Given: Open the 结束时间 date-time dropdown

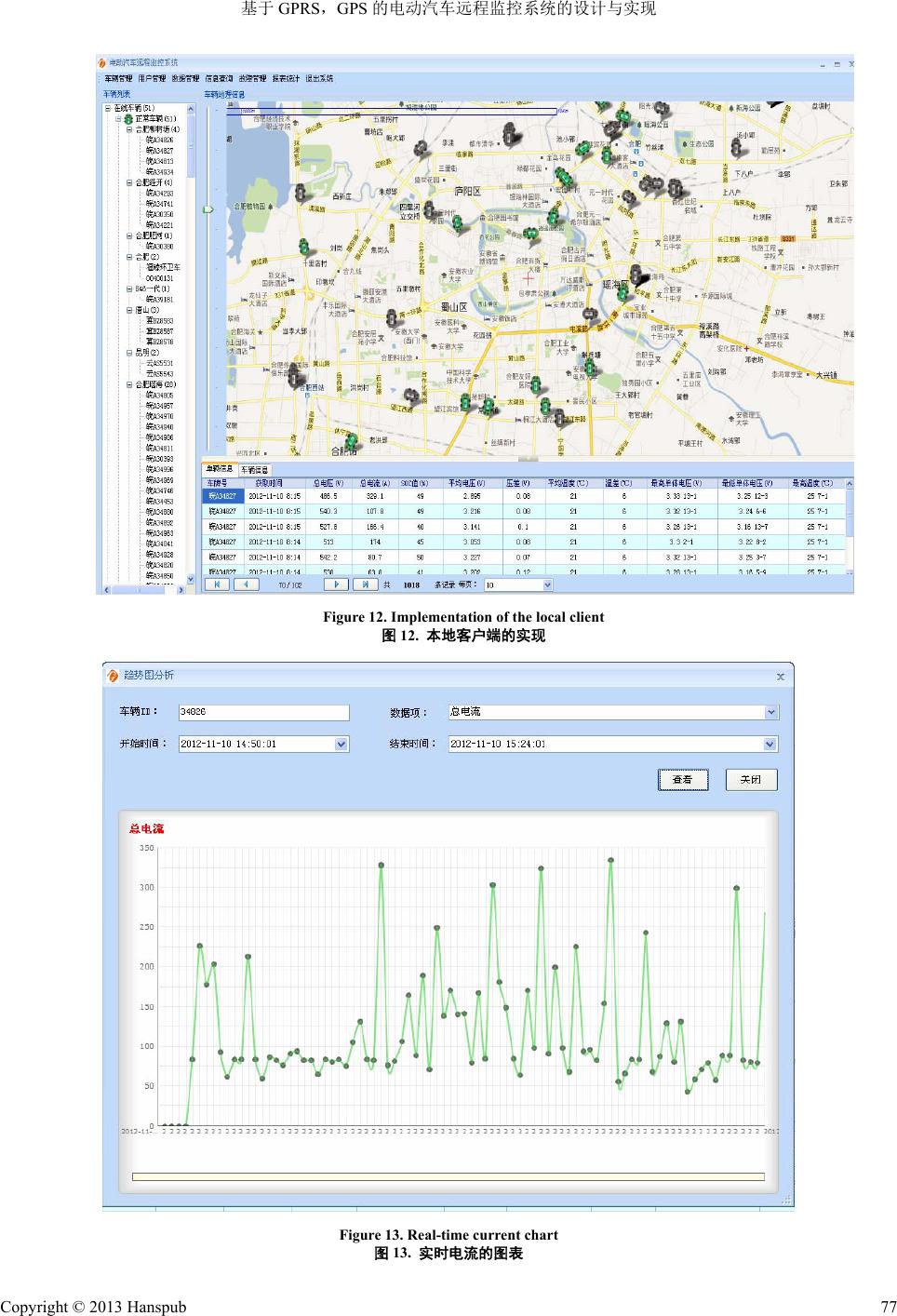Looking at the screenshot, I should point(770,745).
